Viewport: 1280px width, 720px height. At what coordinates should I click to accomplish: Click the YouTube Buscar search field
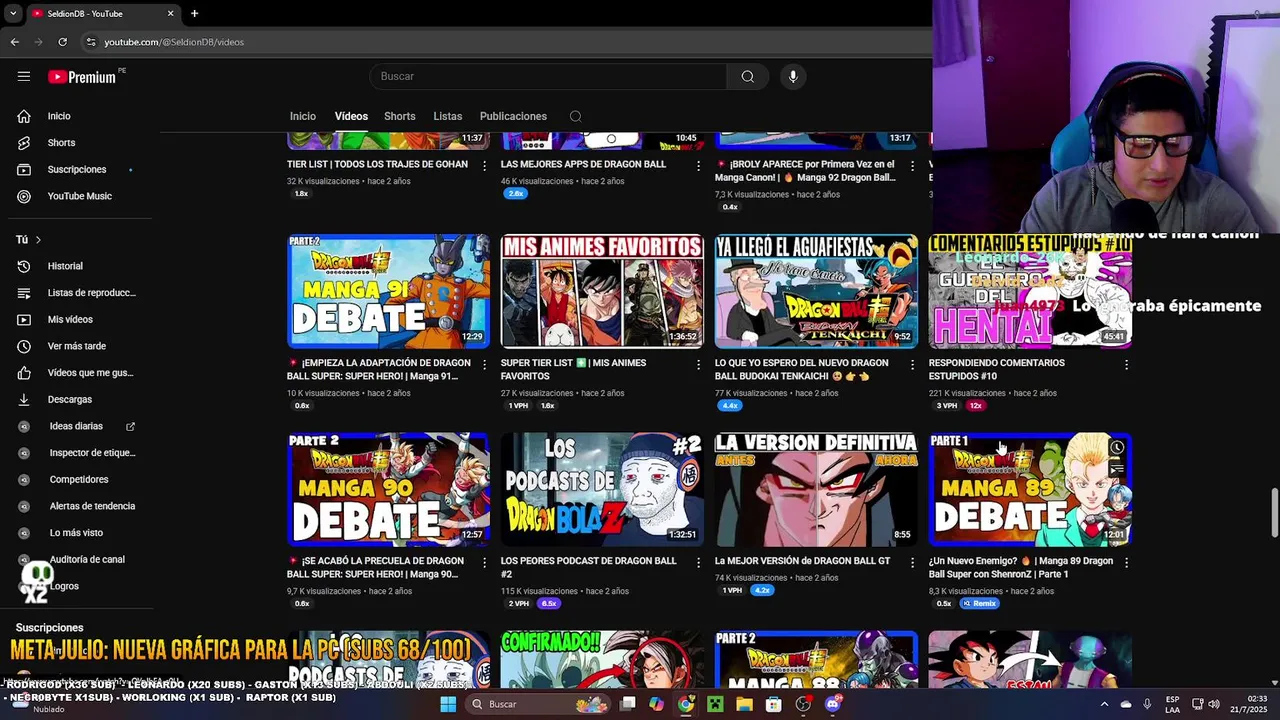(548, 76)
